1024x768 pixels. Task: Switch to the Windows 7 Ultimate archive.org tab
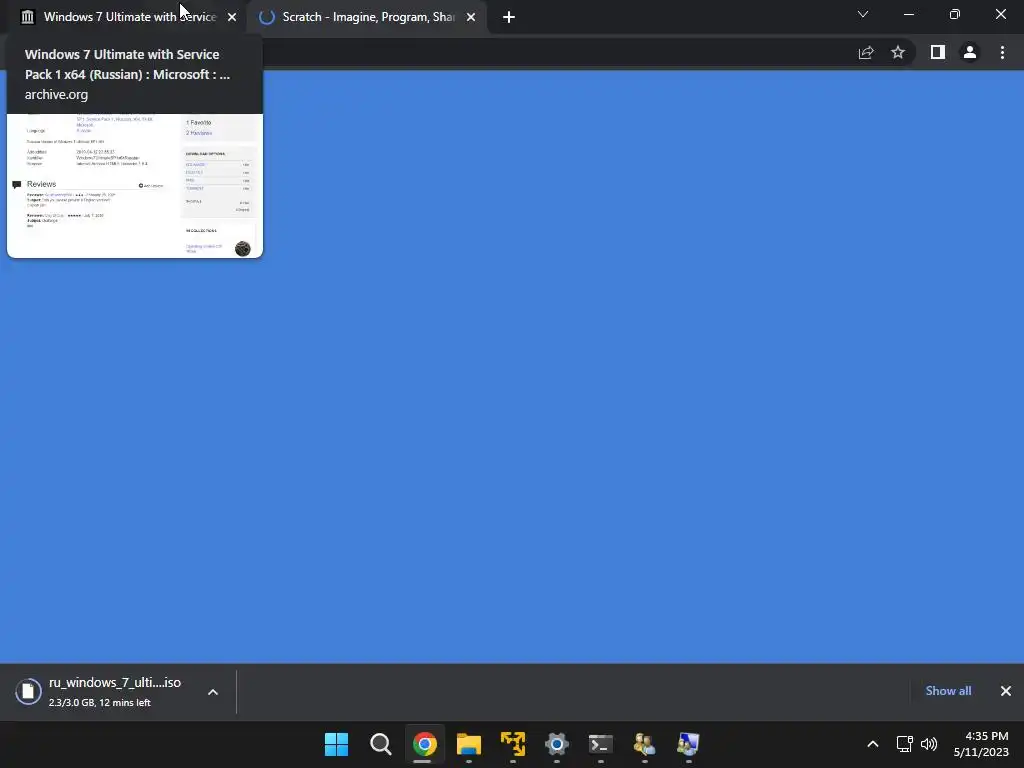click(129, 17)
